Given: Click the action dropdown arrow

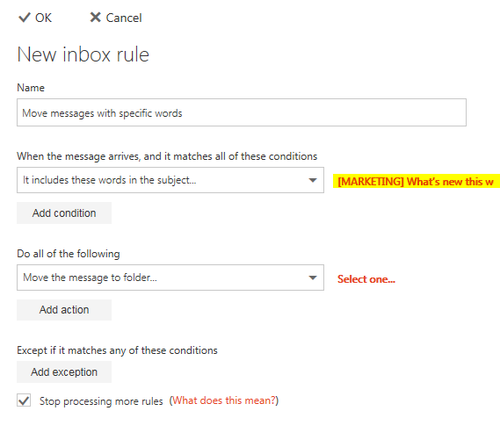Looking at the screenshot, I should click(312, 278).
